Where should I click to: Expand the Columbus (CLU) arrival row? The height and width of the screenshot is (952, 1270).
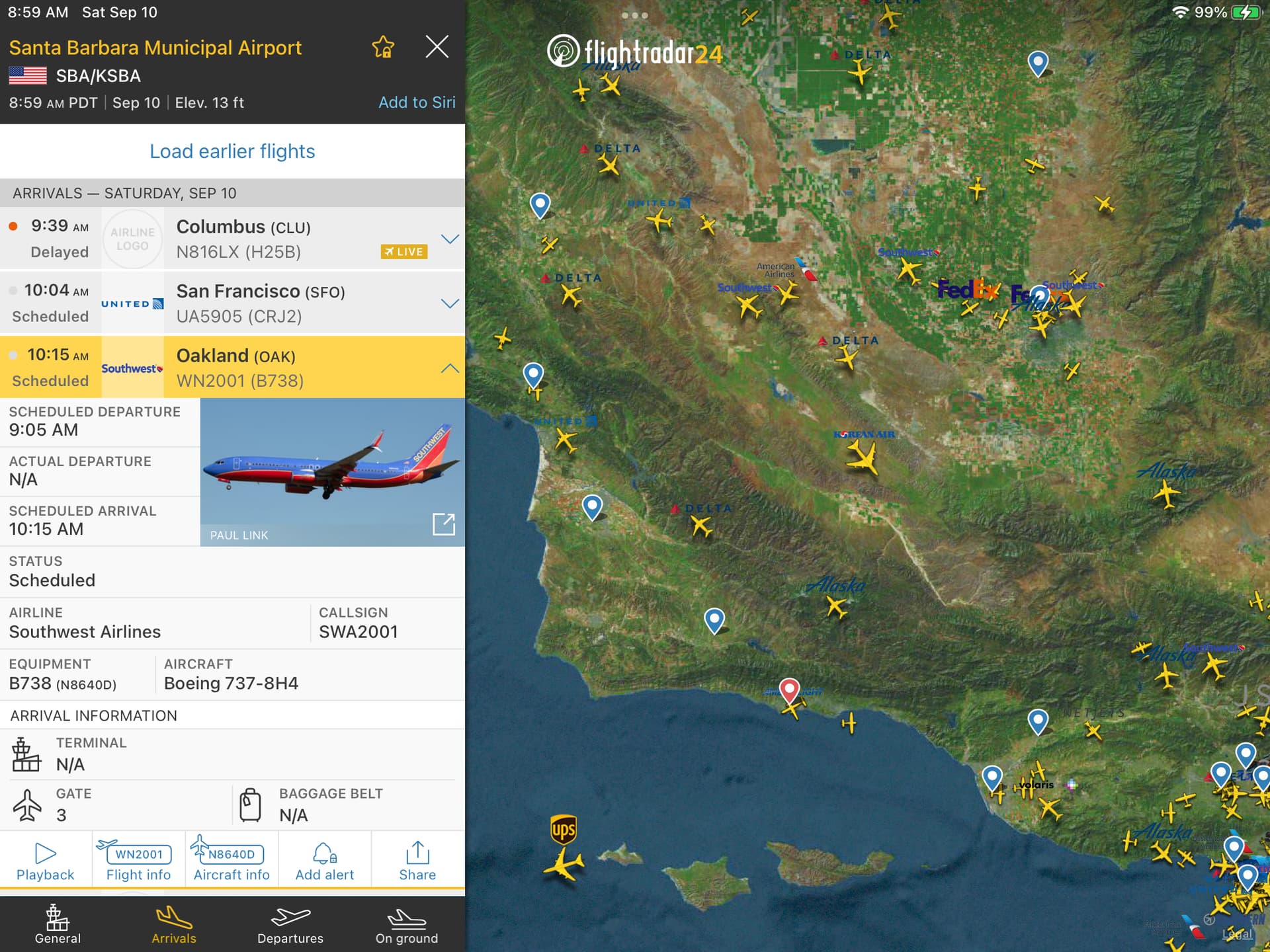449,239
